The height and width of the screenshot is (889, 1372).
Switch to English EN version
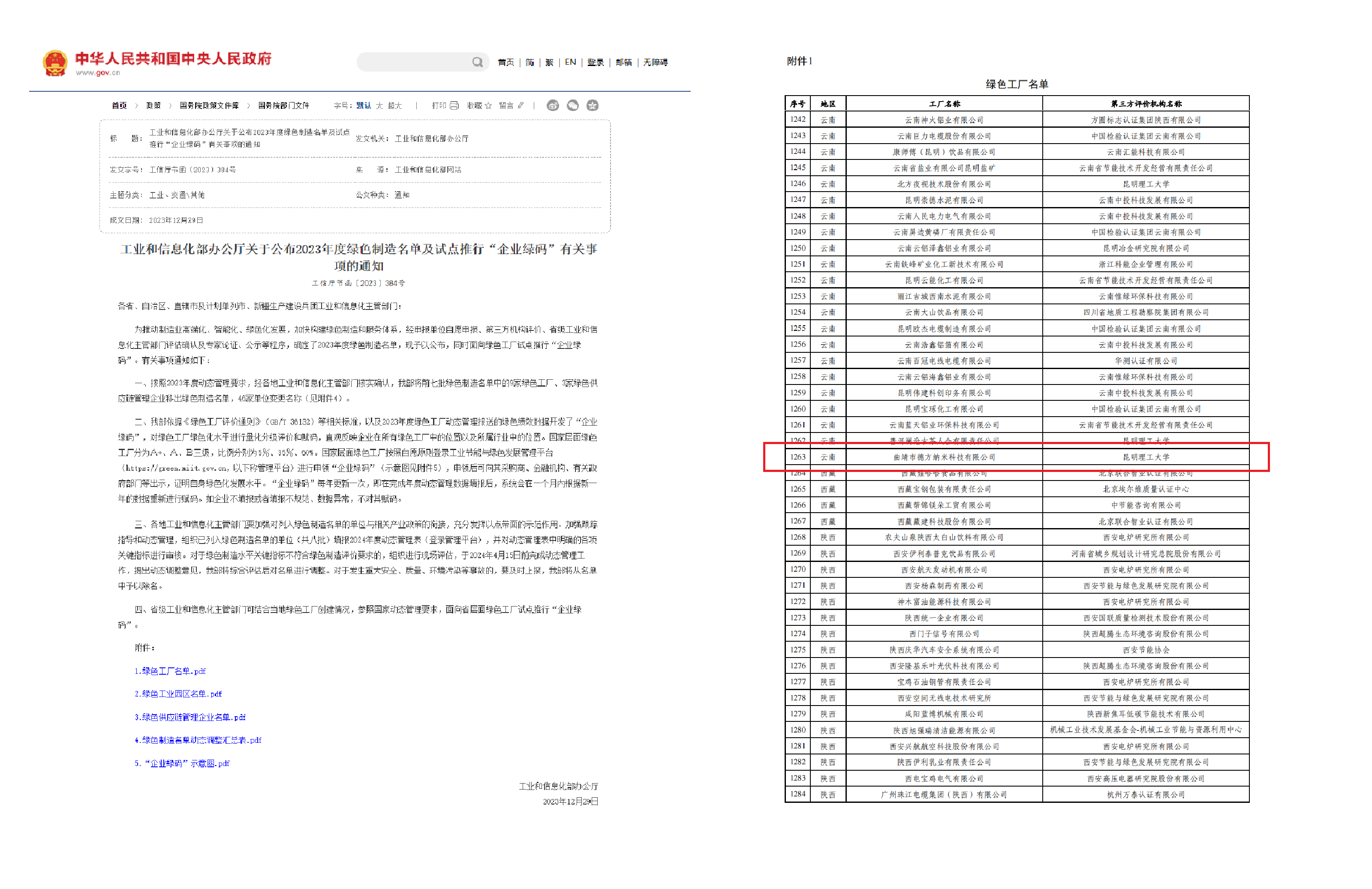[570, 62]
